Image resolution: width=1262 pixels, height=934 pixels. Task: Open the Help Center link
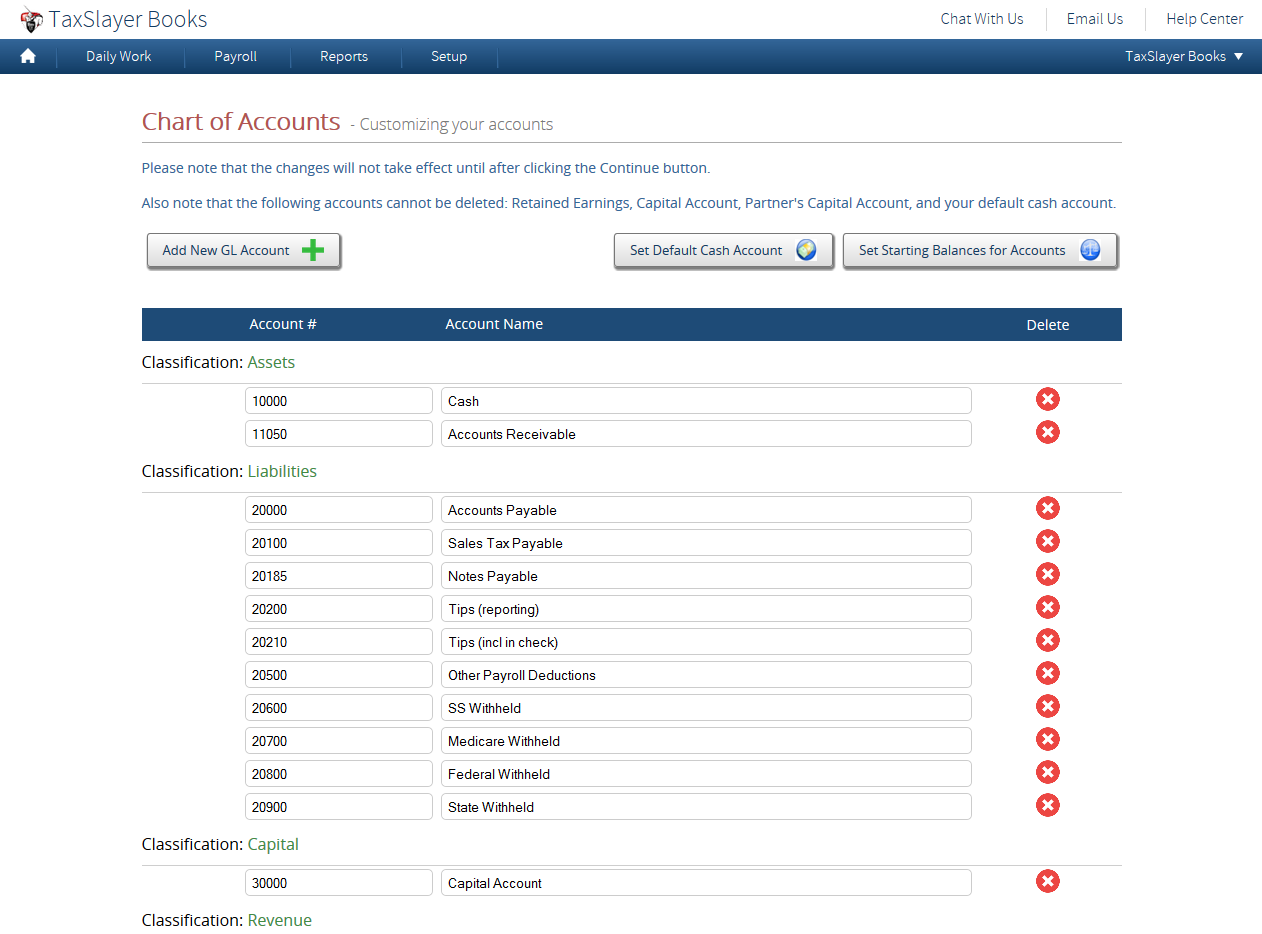point(1205,19)
